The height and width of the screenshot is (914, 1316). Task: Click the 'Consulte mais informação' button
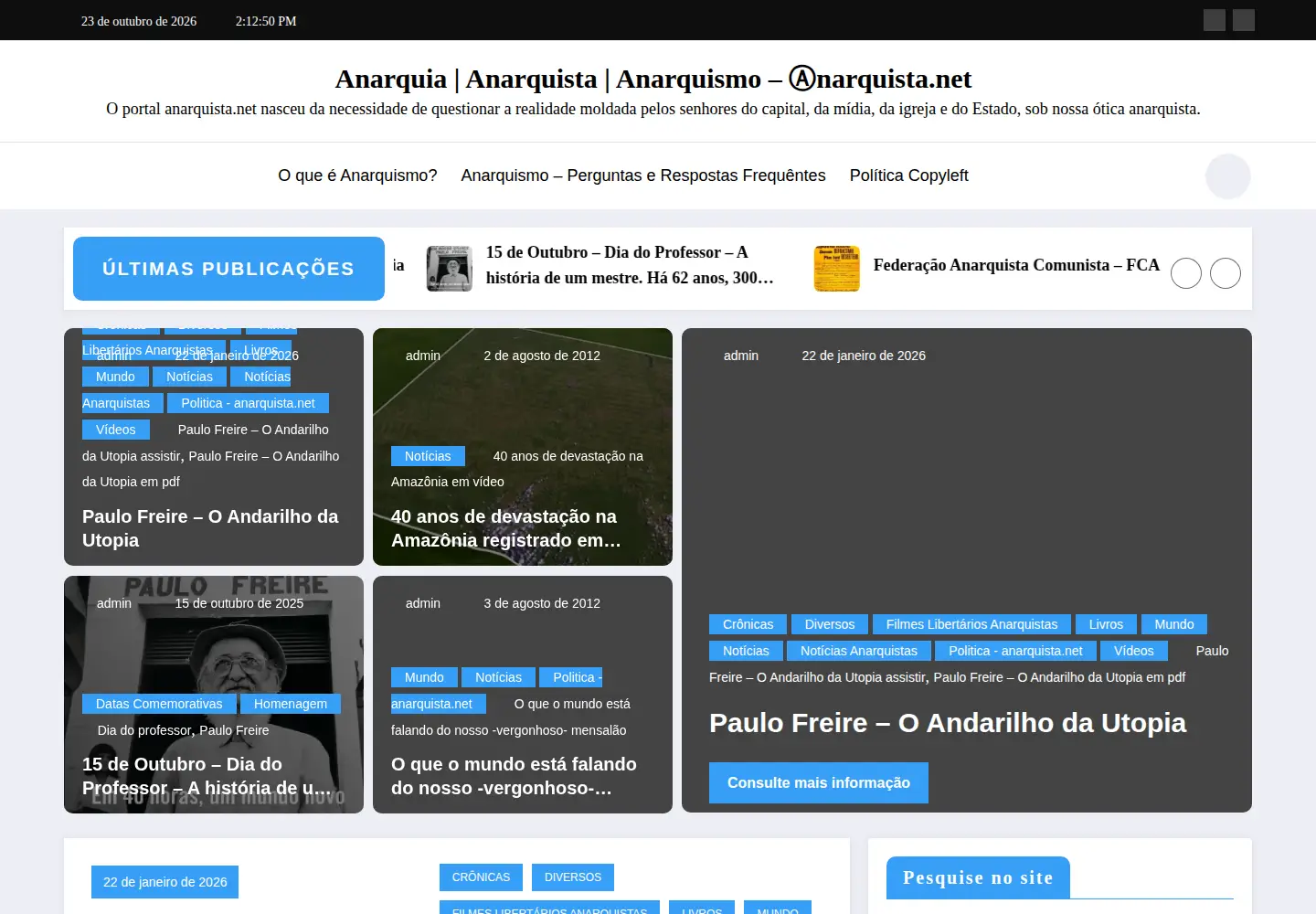click(819, 783)
